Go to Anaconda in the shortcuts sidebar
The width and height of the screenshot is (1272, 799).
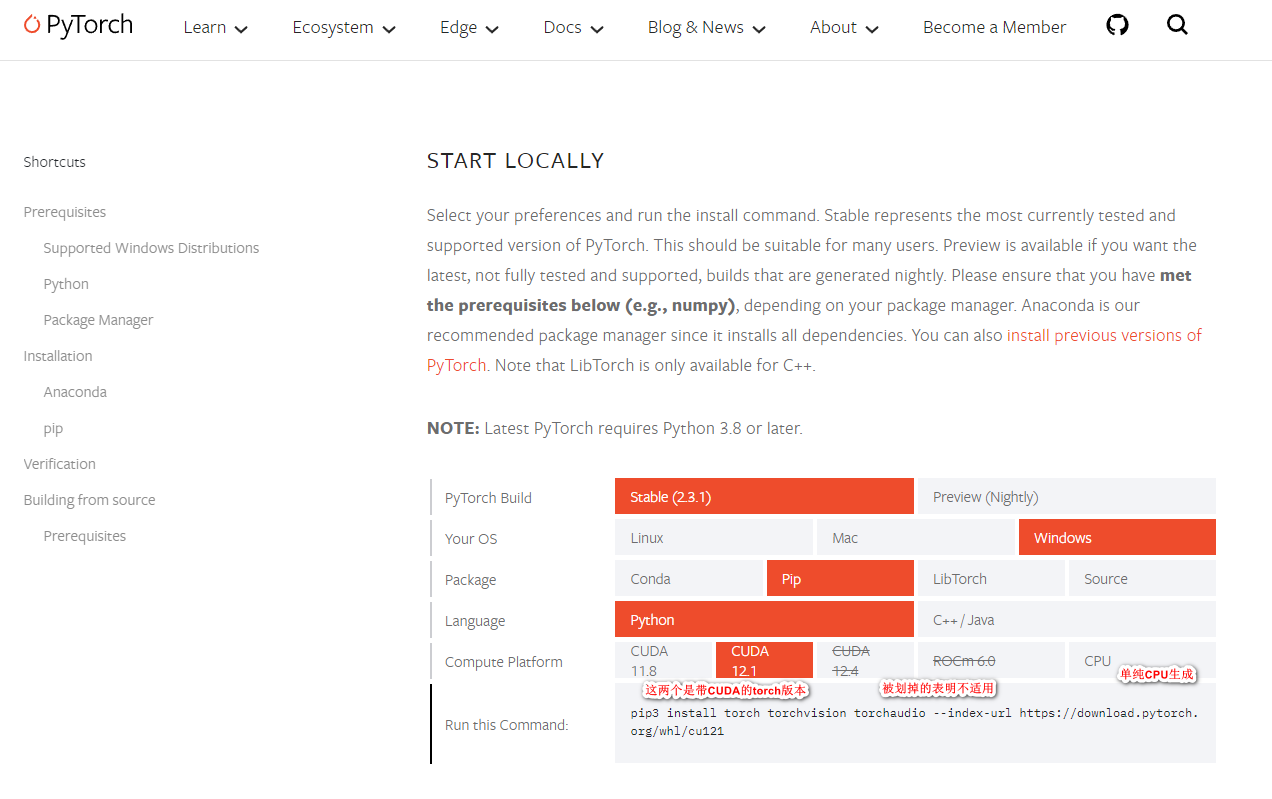75,392
